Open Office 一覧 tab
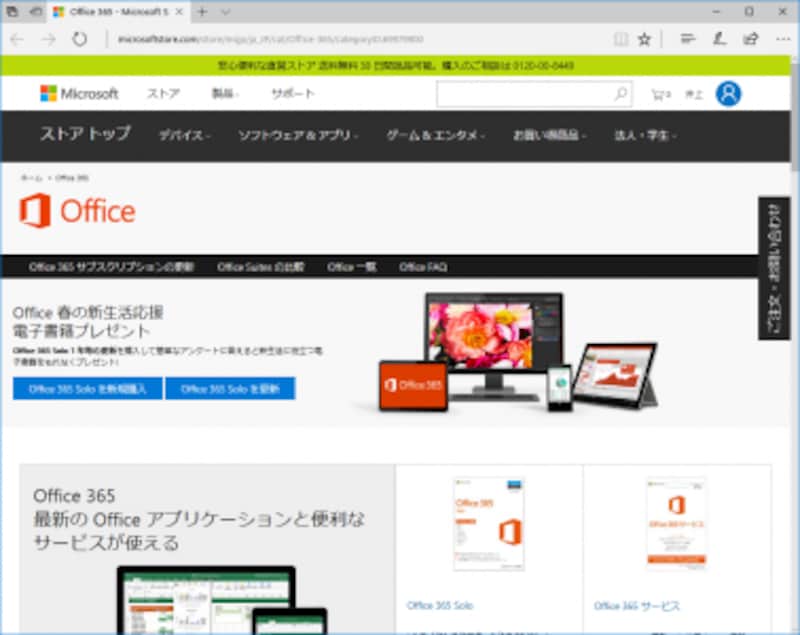This screenshot has width=800, height=635. point(352,267)
